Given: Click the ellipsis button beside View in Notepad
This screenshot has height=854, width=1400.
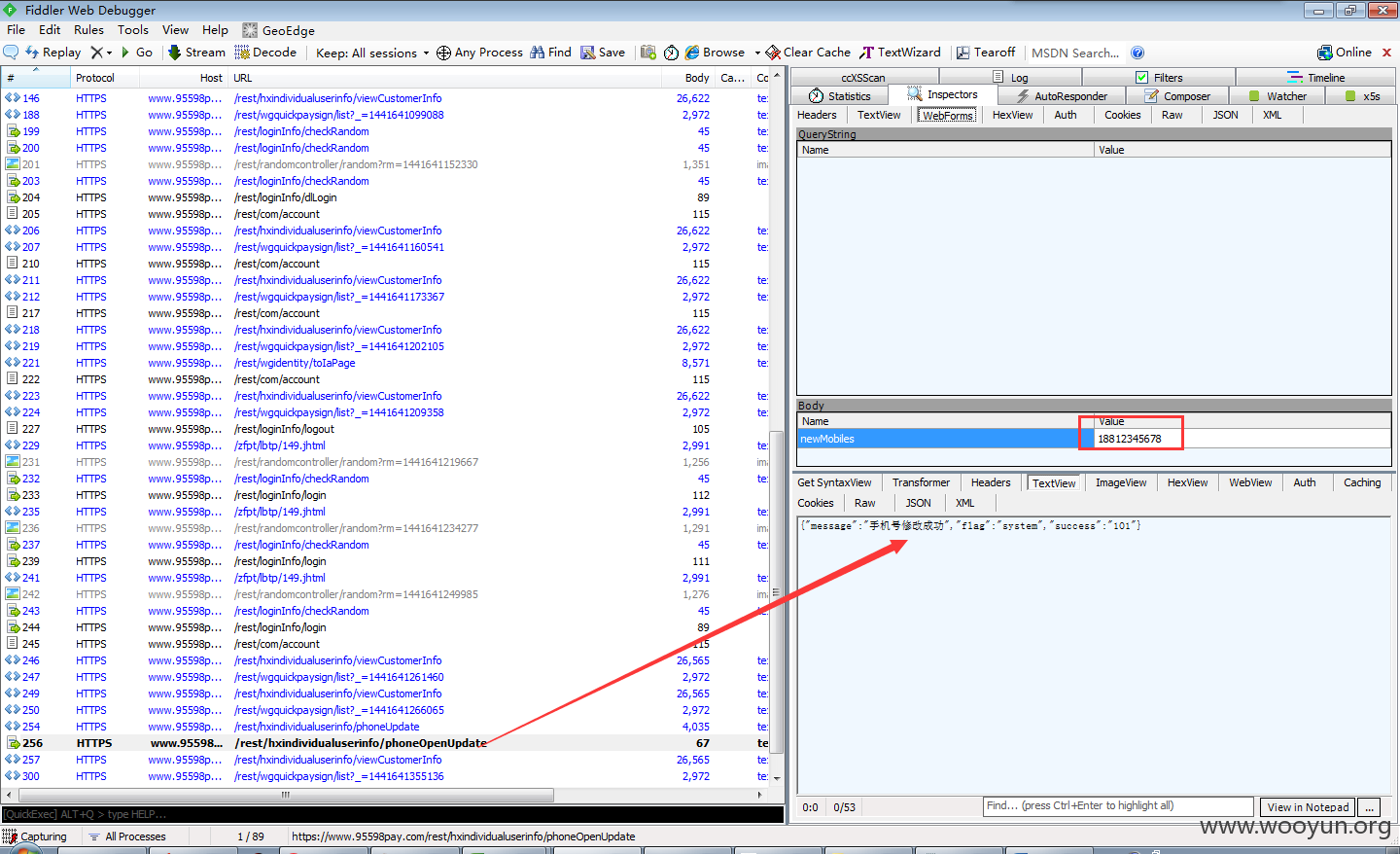Looking at the screenshot, I should tap(1370, 807).
